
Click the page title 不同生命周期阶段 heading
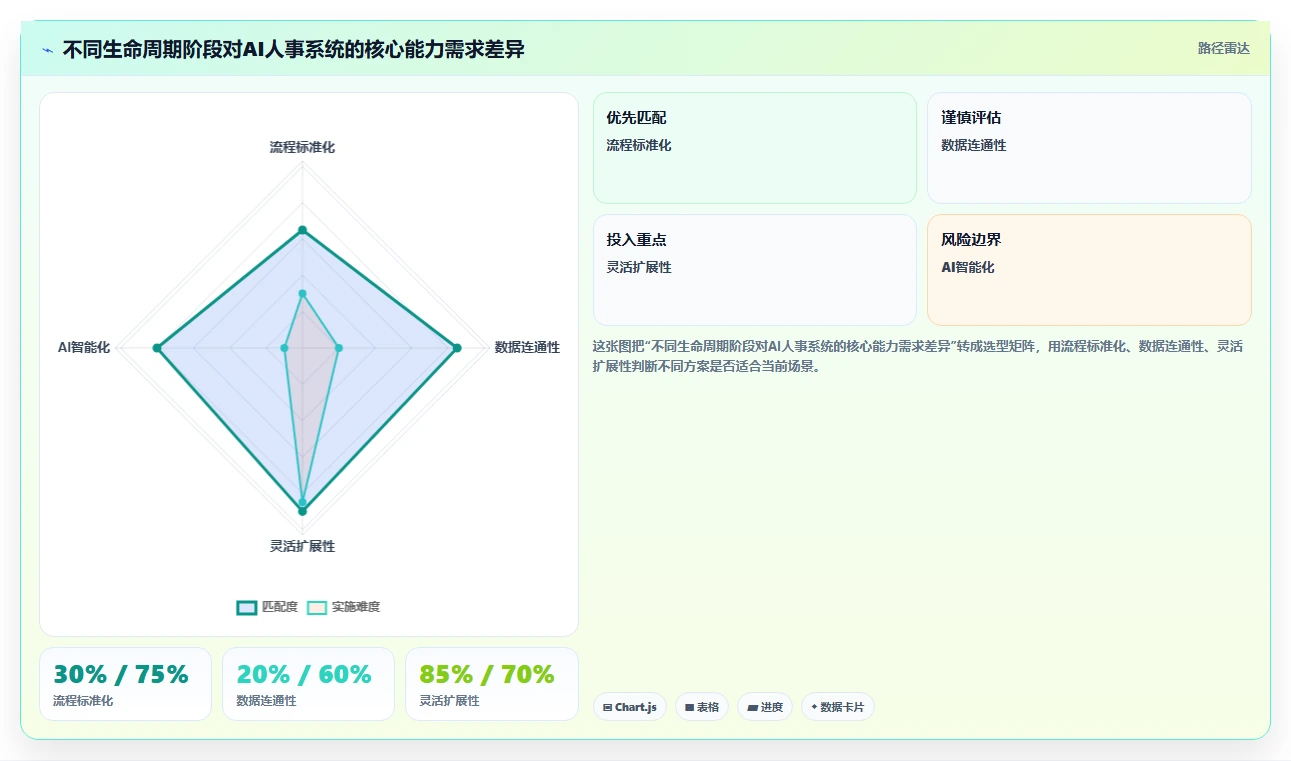[x=293, y=49]
